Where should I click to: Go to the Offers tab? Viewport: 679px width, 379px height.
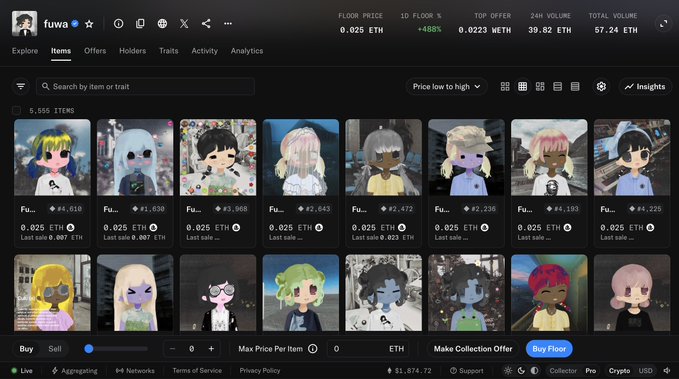tap(95, 51)
